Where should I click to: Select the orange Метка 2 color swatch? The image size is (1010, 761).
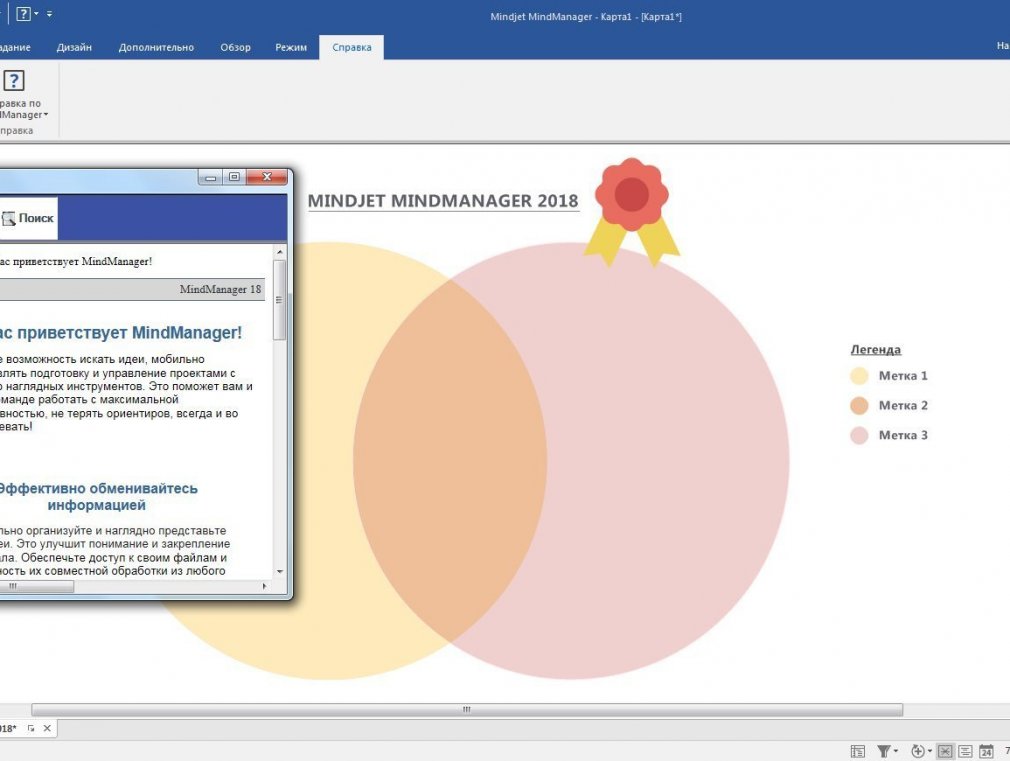click(x=859, y=405)
